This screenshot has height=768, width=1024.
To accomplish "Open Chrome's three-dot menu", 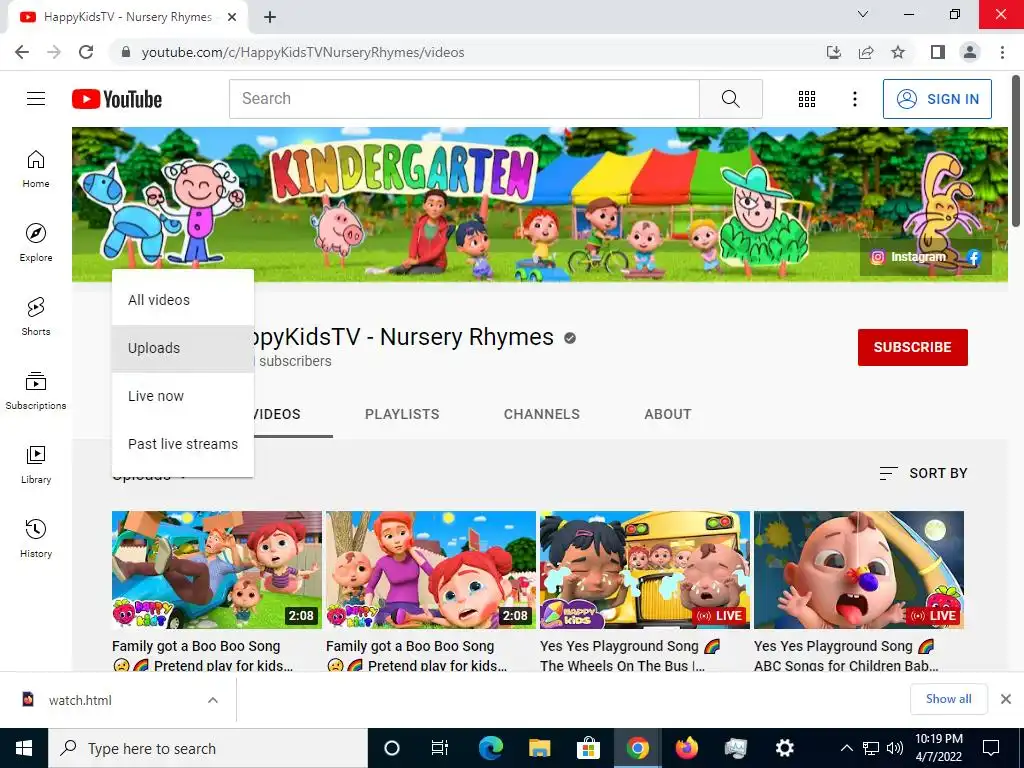I will pos(1002,52).
